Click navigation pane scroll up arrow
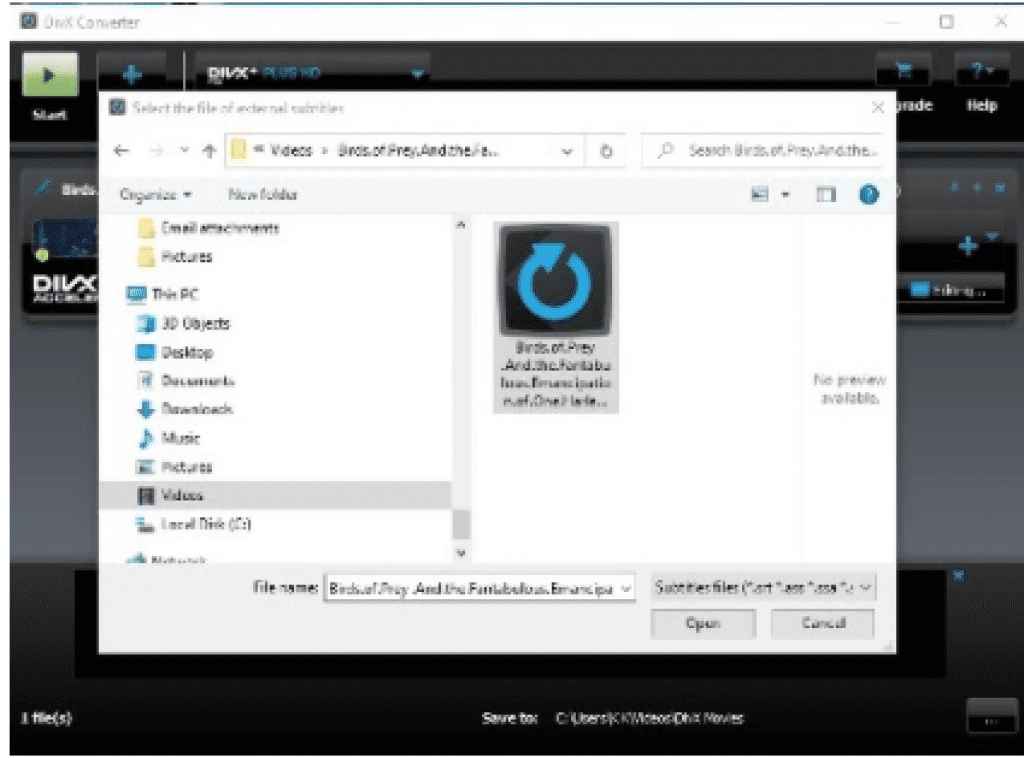 (x=461, y=225)
